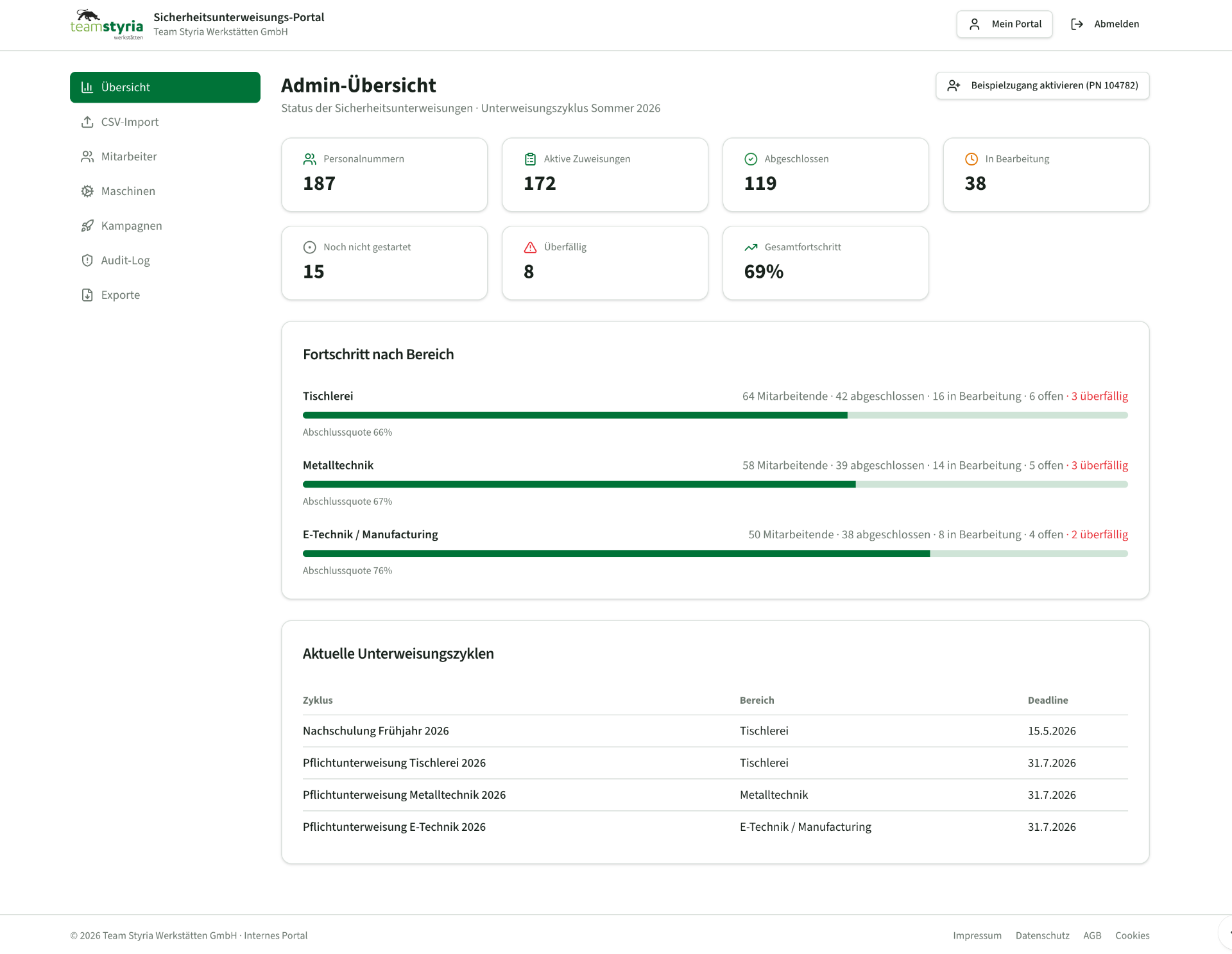The image size is (1232, 954).
Task: Open Exporte in the sidebar
Action: coord(165,295)
